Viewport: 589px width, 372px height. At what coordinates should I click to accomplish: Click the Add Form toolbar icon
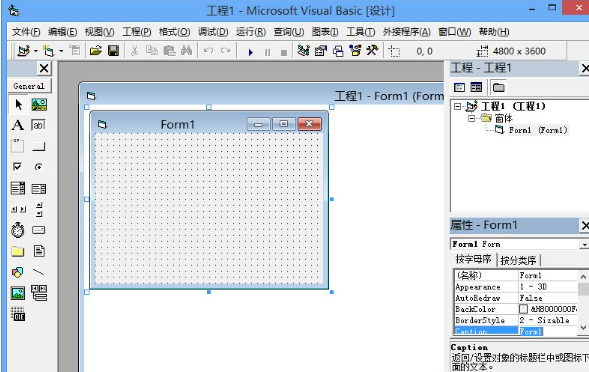tap(48, 51)
